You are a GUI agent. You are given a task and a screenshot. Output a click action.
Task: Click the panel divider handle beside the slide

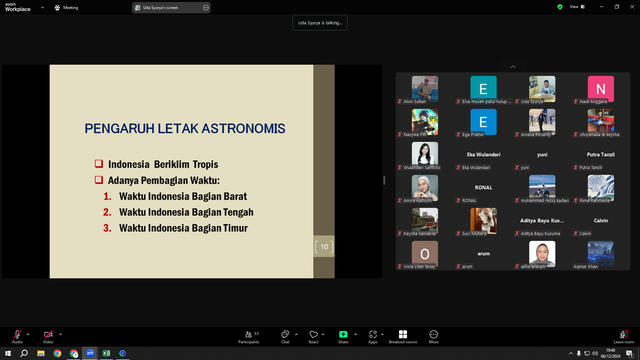(384, 180)
